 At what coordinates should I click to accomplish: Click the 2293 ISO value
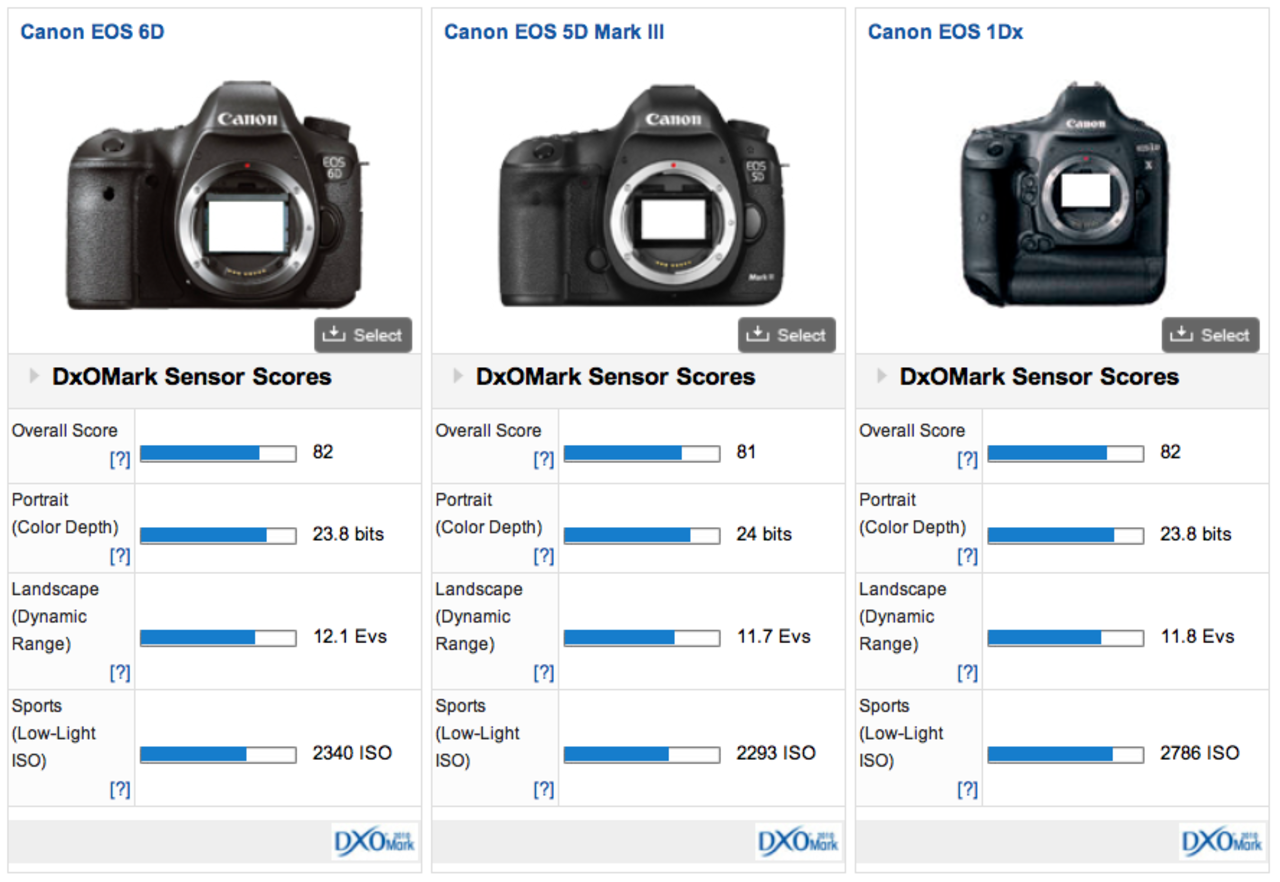coord(776,753)
